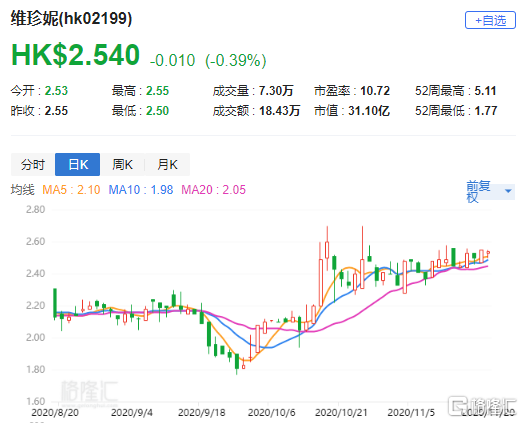Click the 均线 label
Screen dimensions: 523x423
(22, 190)
